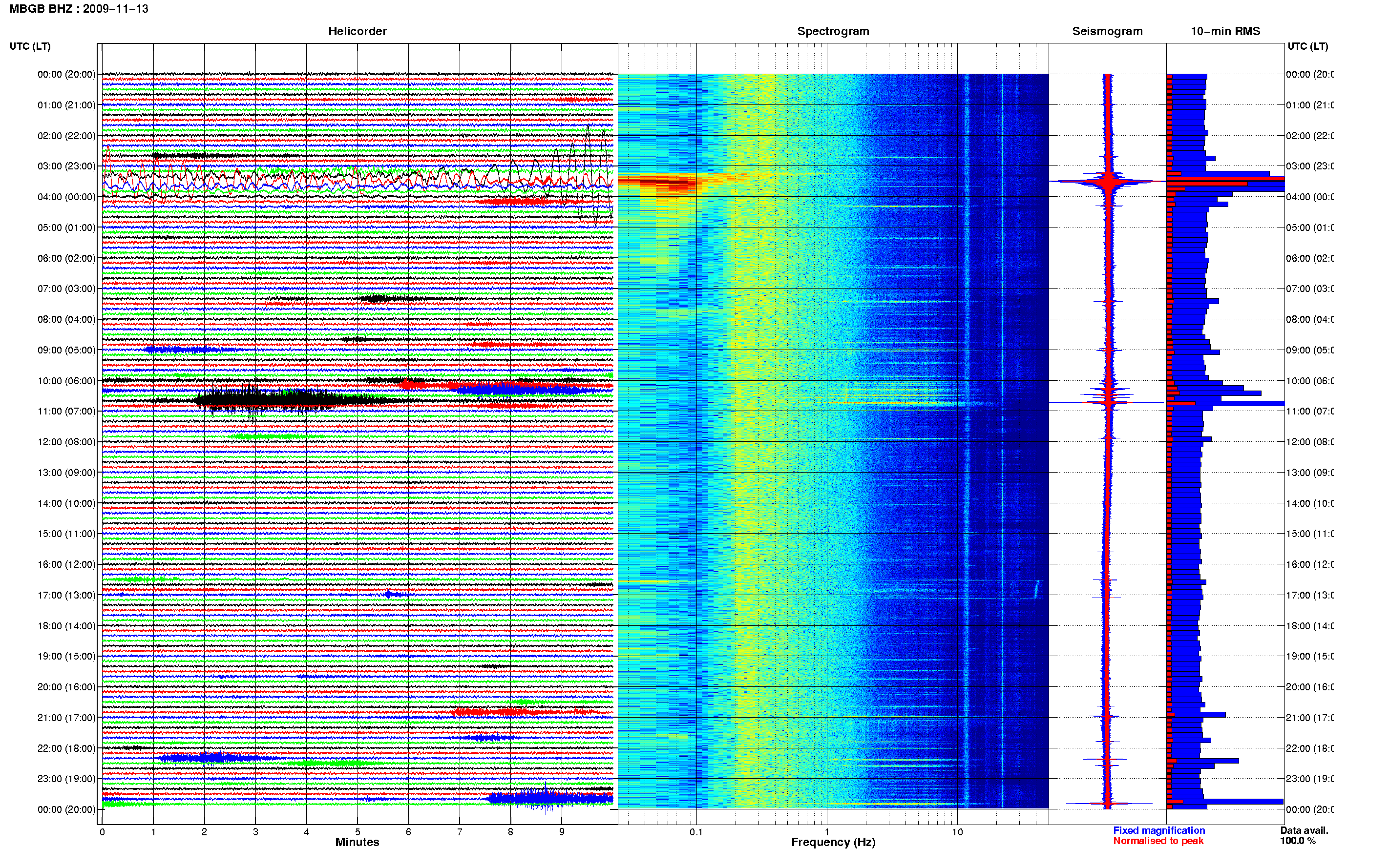Screen dimensions: 1389x868
Task: Click the blue event burst near 23:40 on helicorder
Action: tap(550, 799)
